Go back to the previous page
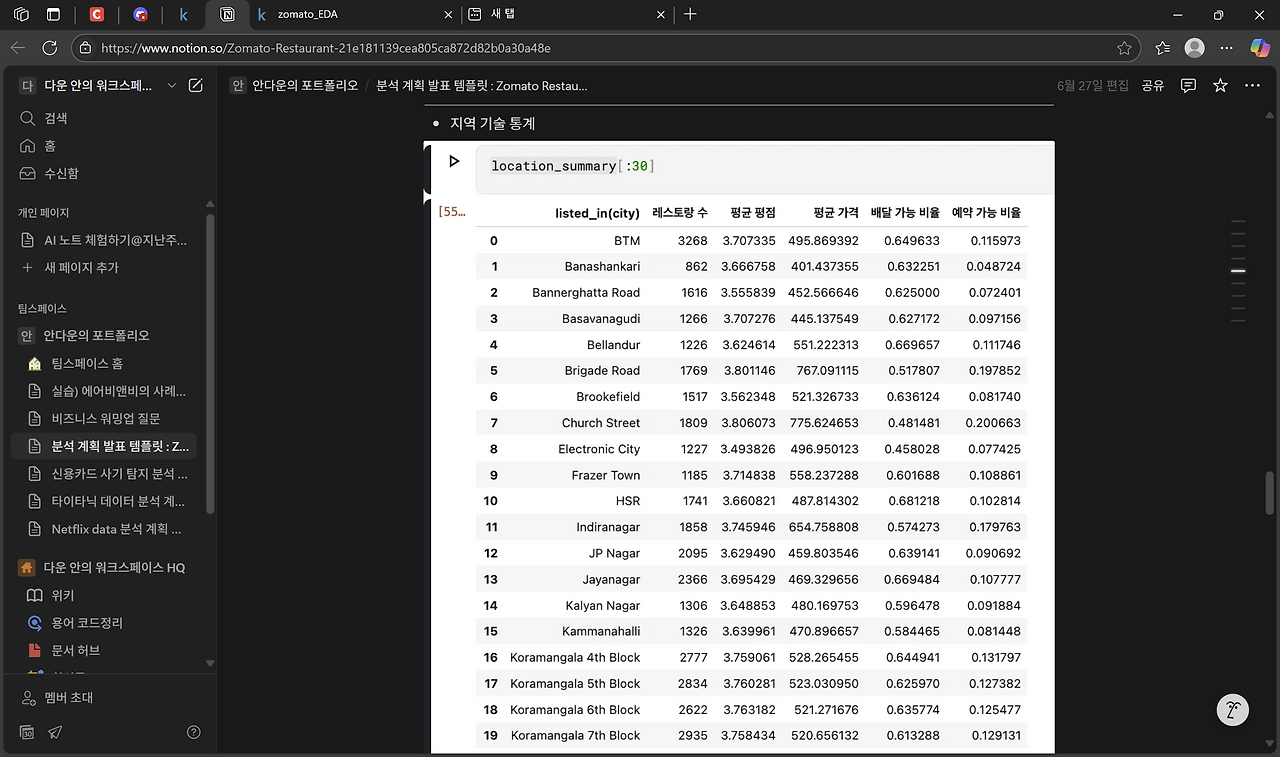Screen dimensions: 1280x757 click(x=18, y=48)
